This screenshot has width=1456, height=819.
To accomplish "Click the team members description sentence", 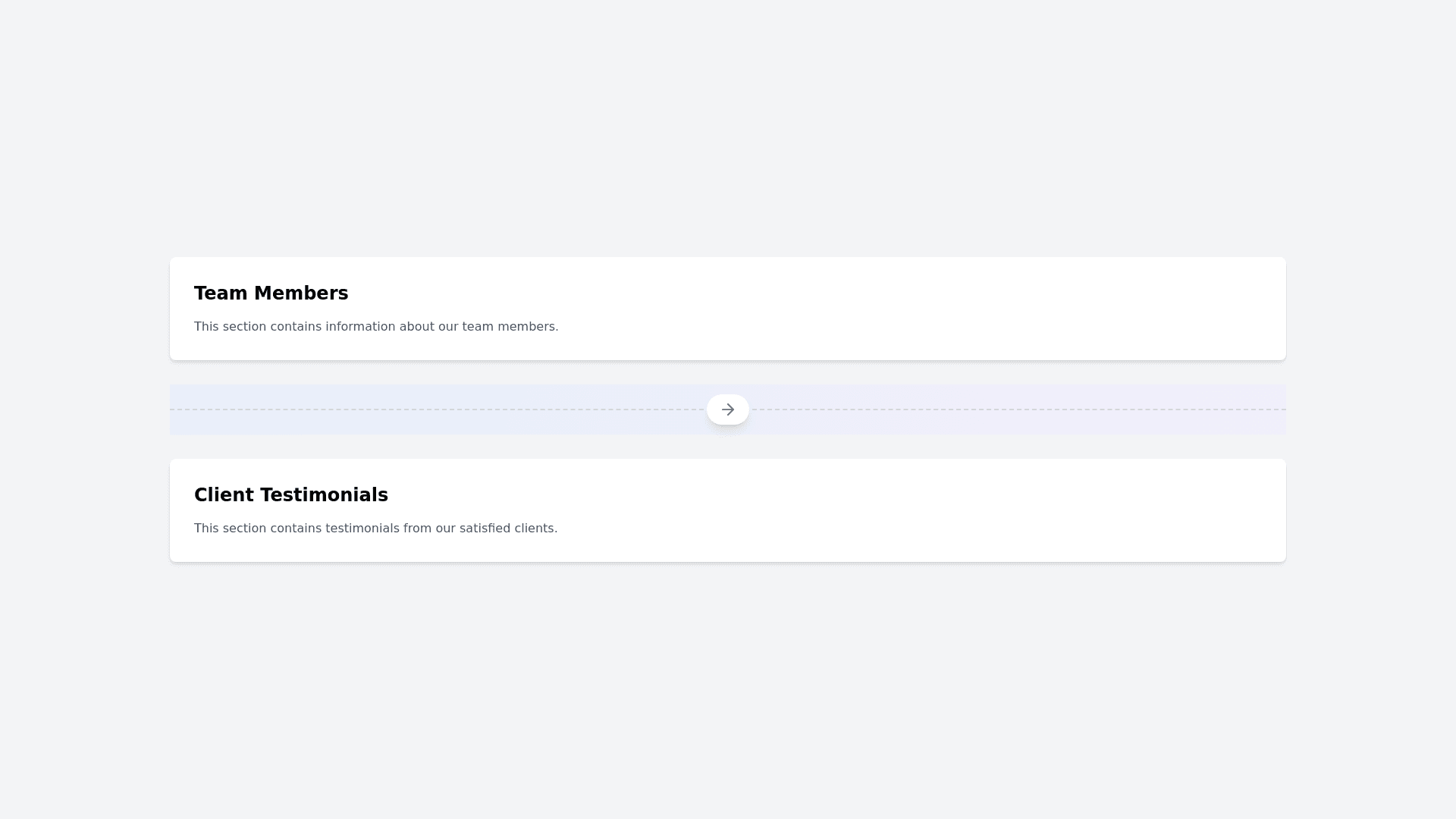I will (x=375, y=327).
